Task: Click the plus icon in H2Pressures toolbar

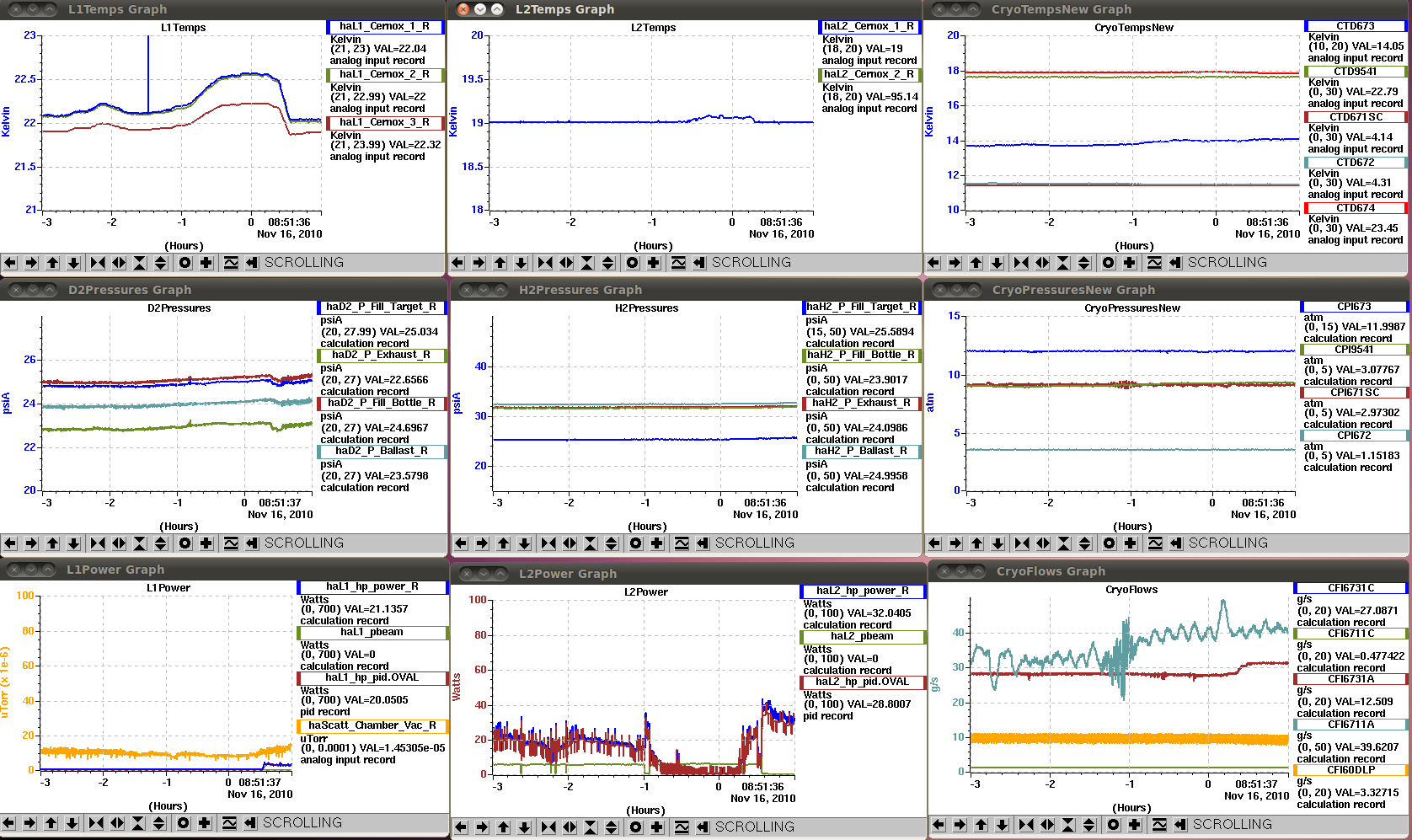Action: pyautogui.click(x=657, y=543)
